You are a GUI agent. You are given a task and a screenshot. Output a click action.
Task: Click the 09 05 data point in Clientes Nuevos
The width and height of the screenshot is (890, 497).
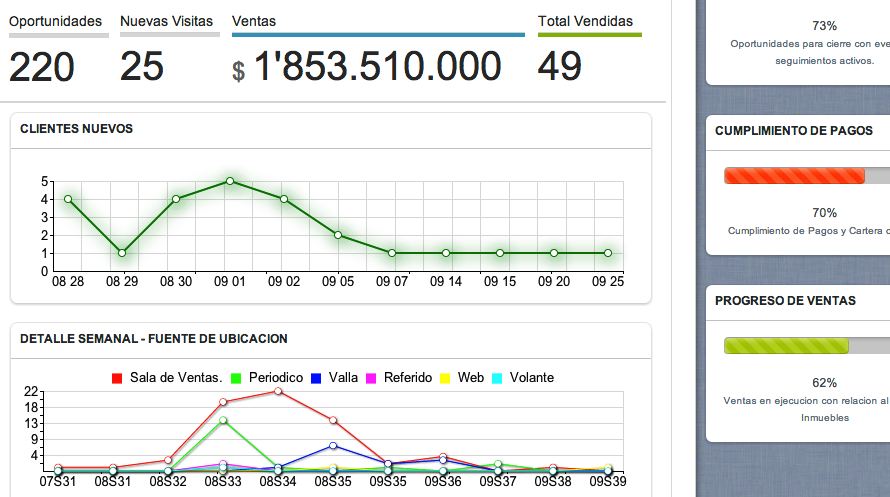click(x=338, y=235)
